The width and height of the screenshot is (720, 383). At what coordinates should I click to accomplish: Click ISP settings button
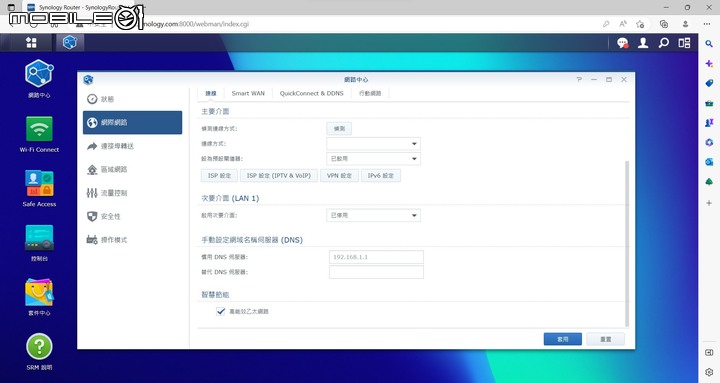coord(219,175)
